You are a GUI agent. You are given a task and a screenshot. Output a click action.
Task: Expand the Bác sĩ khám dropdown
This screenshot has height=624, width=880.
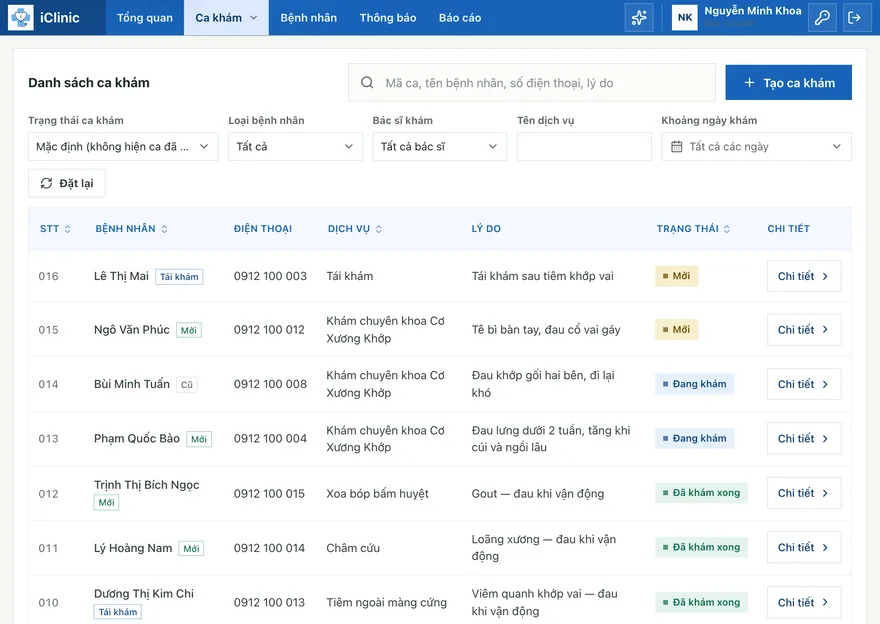(x=439, y=146)
